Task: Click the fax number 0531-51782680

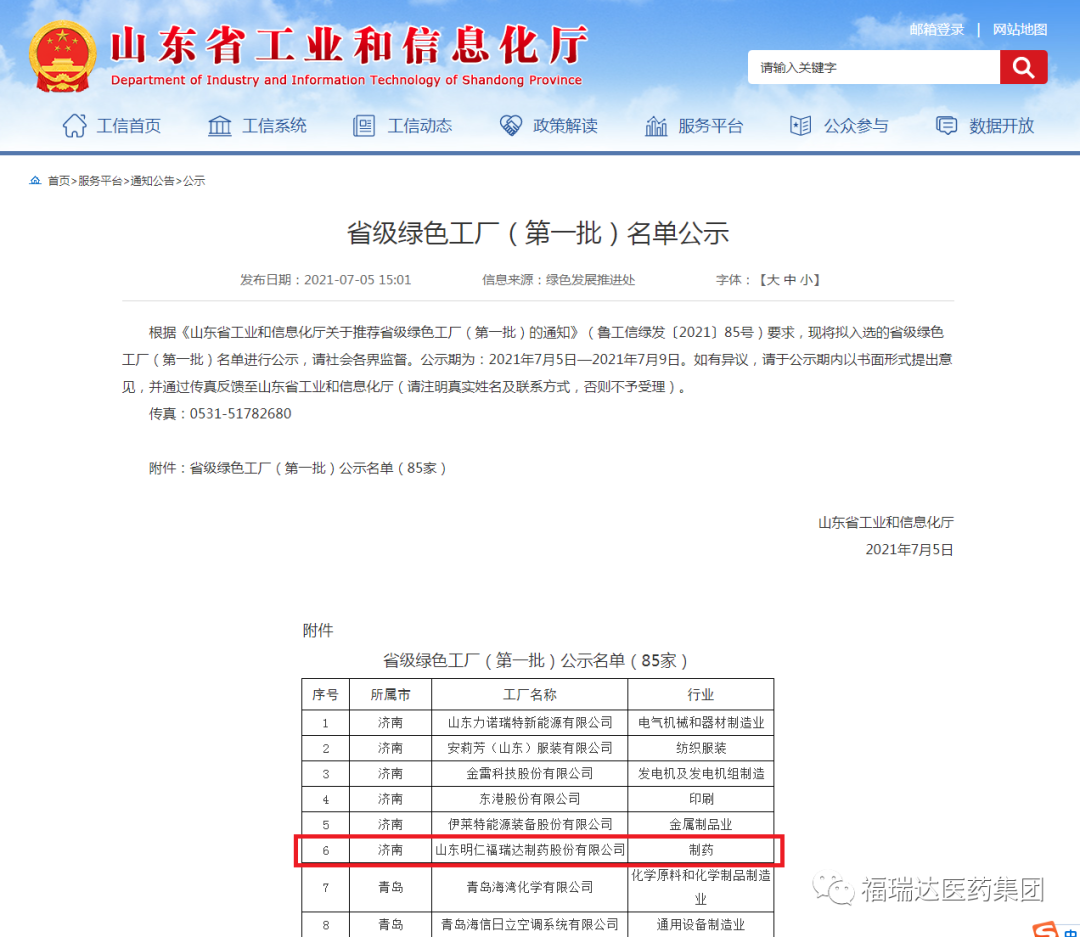Action: [240, 413]
